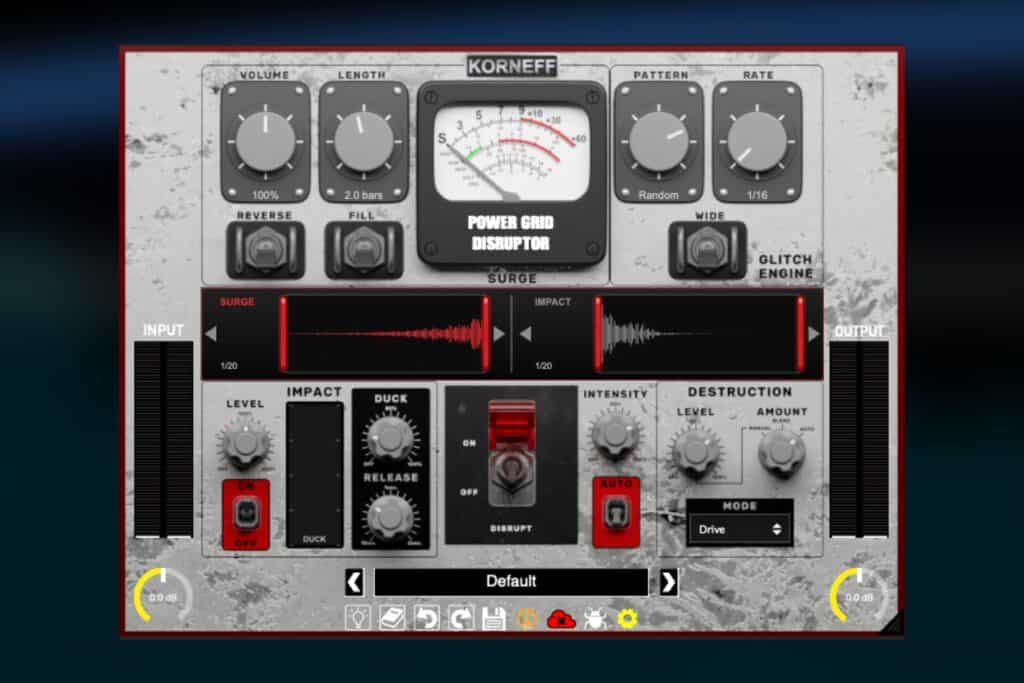Viewport: 1024px width, 683px height.
Task: Click the Volume knob
Action: click(x=265, y=142)
